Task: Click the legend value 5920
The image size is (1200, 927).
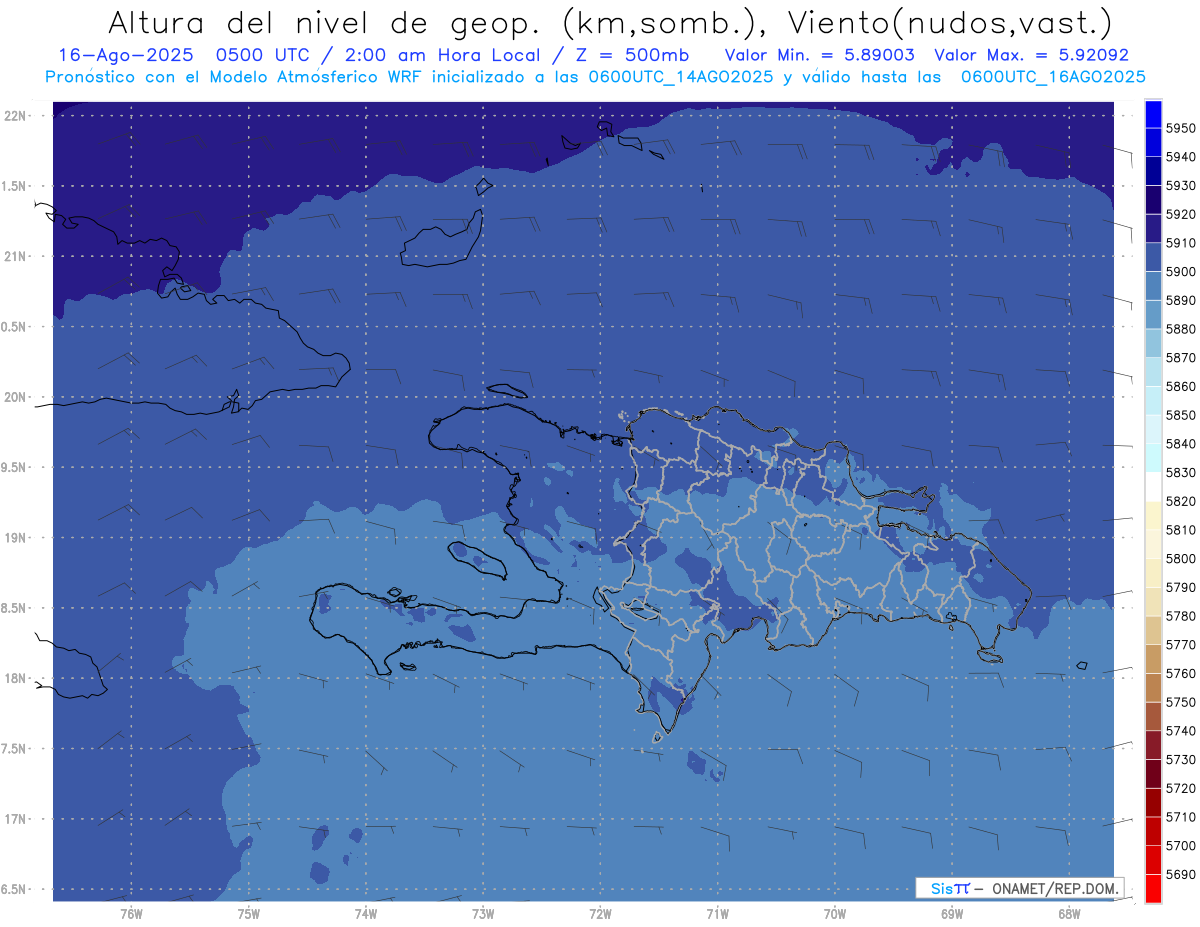Action: coord(1180,214)
